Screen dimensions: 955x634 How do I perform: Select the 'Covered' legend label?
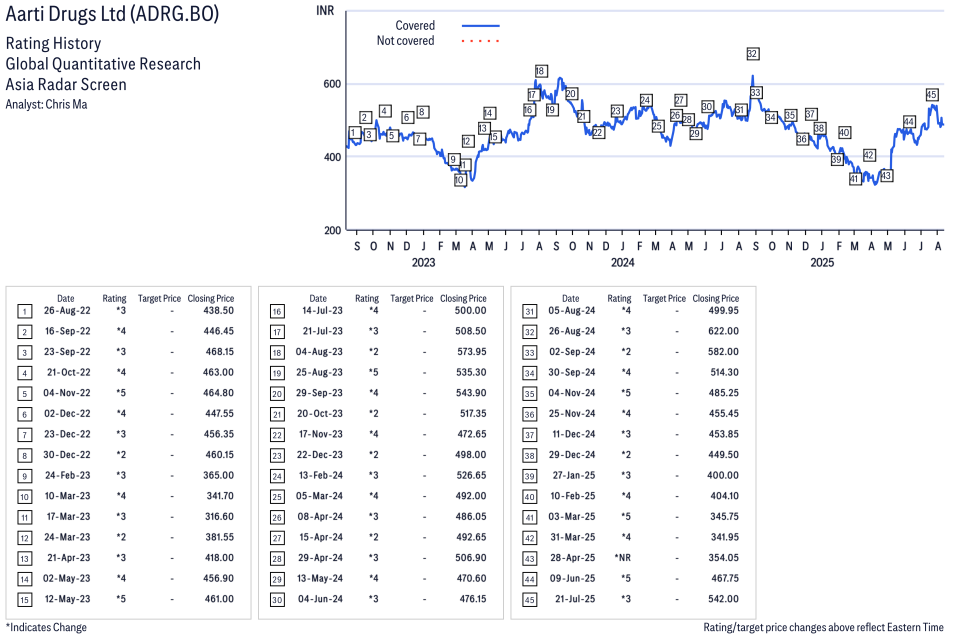415,26
